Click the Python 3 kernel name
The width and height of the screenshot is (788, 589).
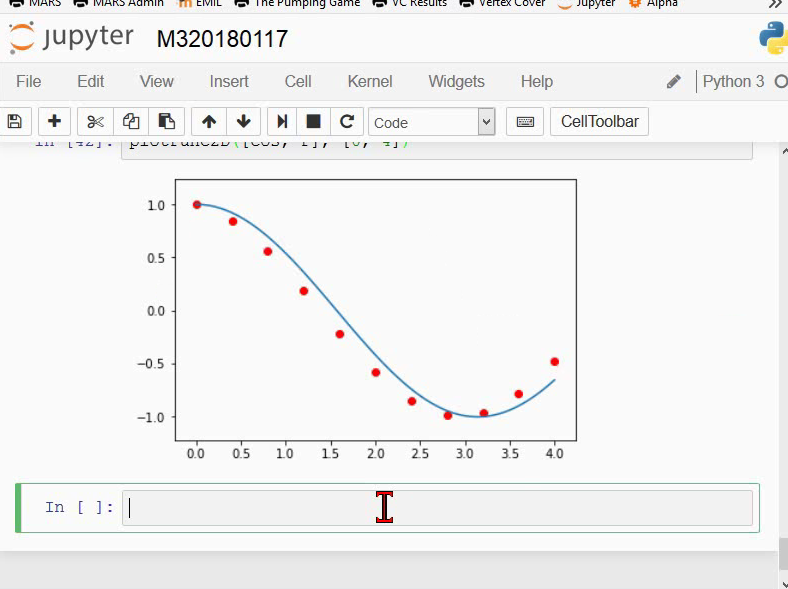(x=733, y=81)
